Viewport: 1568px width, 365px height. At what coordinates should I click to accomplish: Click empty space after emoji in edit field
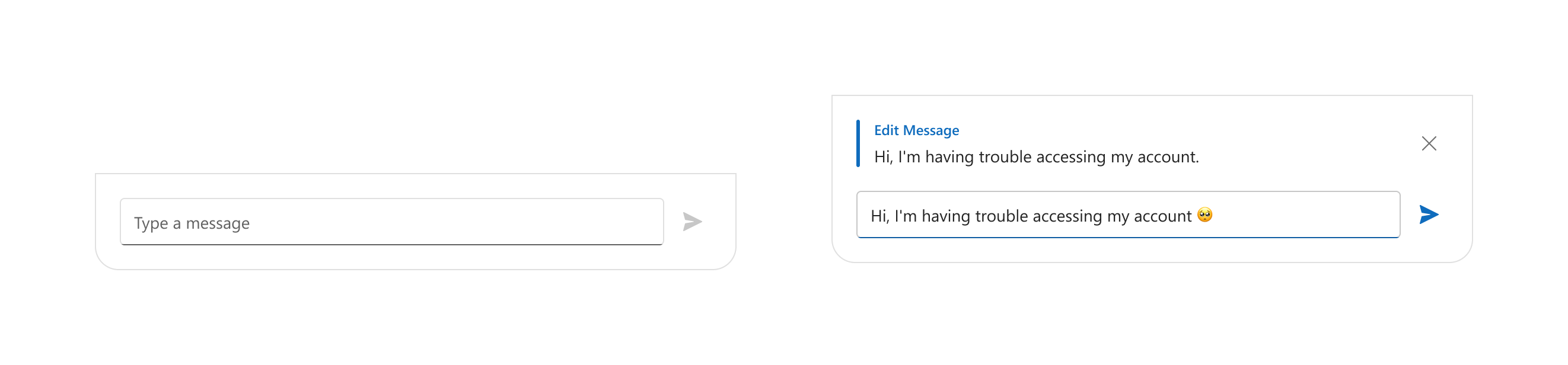click(x=1309, y=215)
